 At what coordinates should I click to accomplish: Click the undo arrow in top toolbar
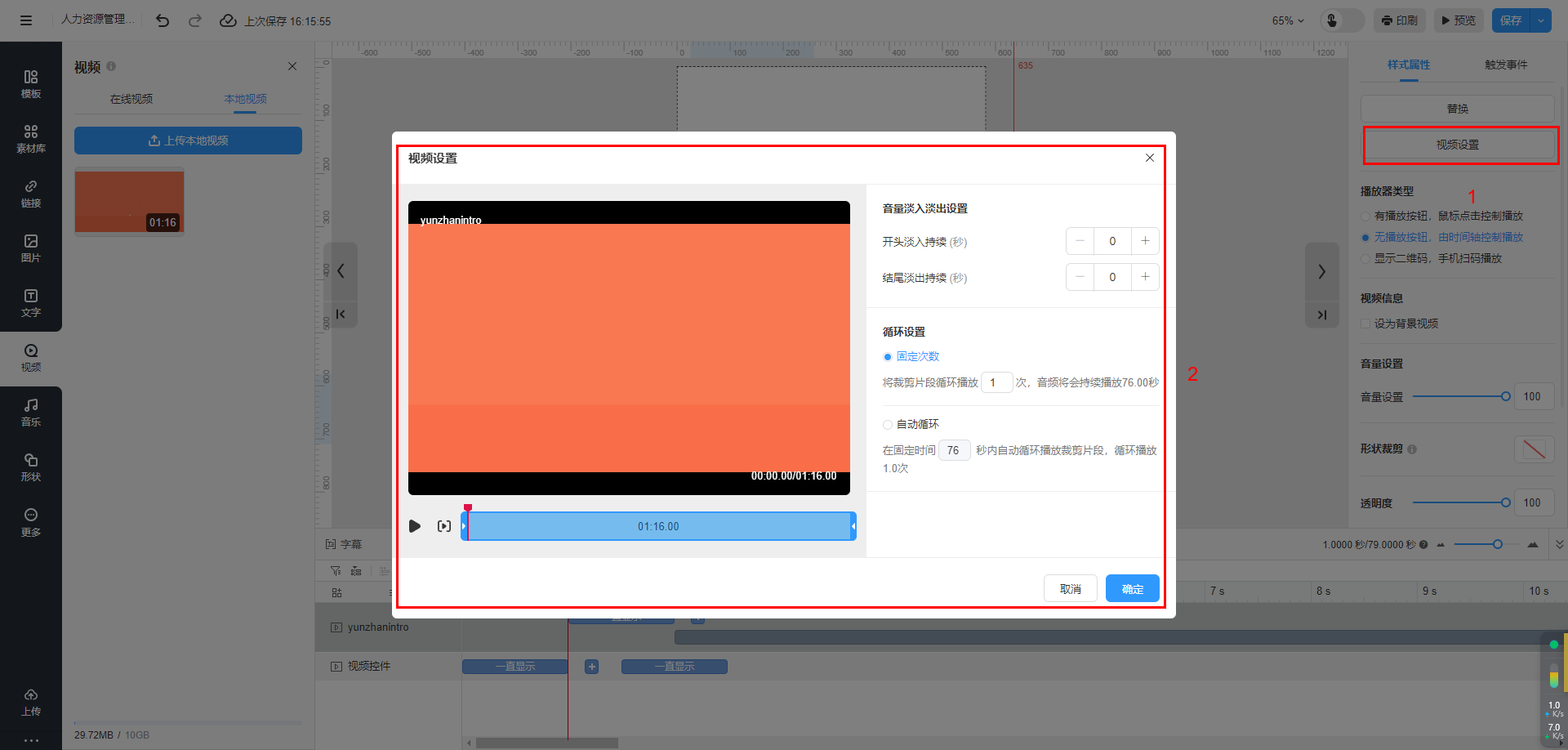[x=163, y=20]
